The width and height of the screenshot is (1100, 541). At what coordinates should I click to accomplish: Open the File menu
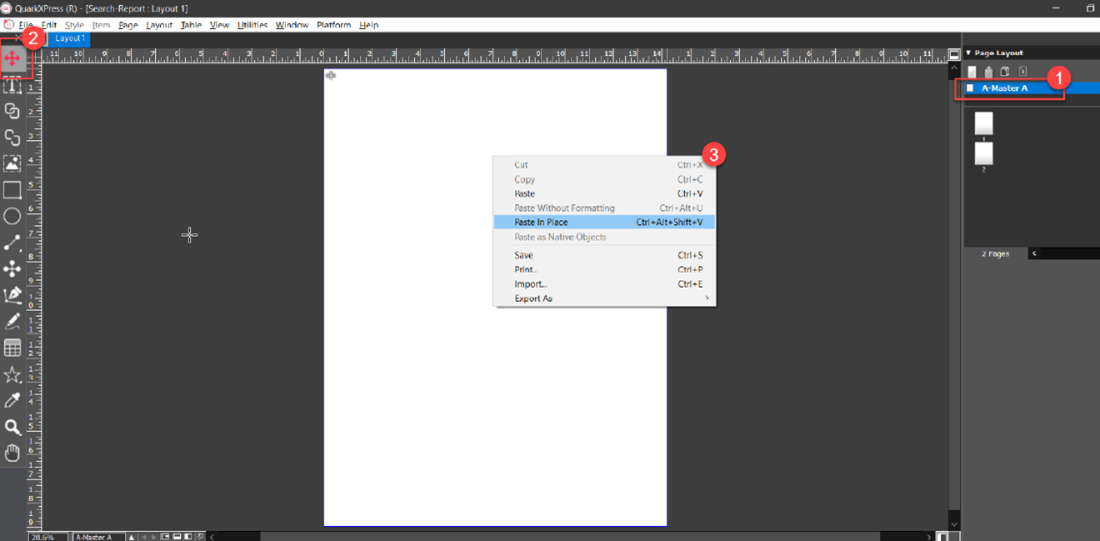pyautogui.click(x=26, y=25)
